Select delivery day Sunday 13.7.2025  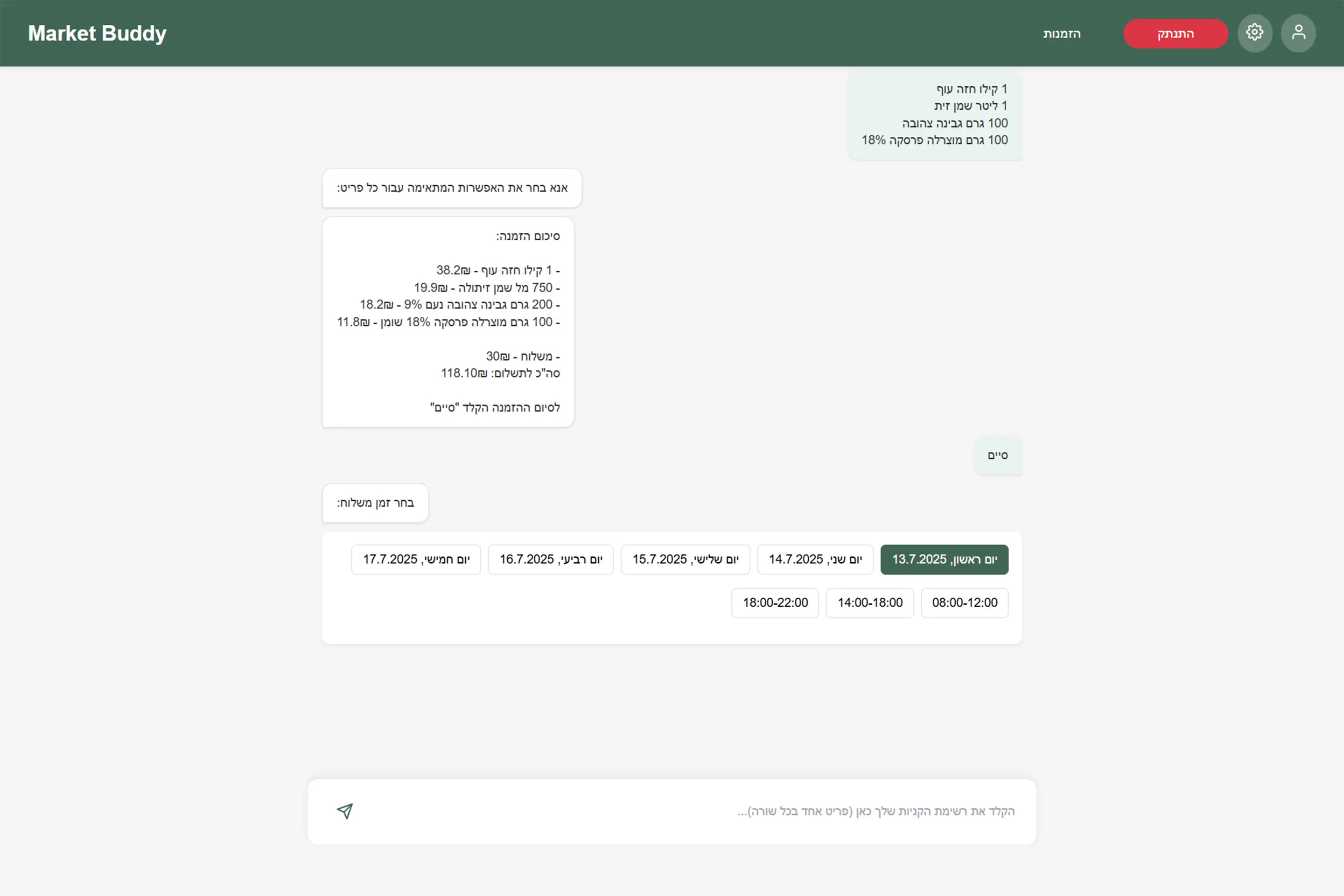944,560
